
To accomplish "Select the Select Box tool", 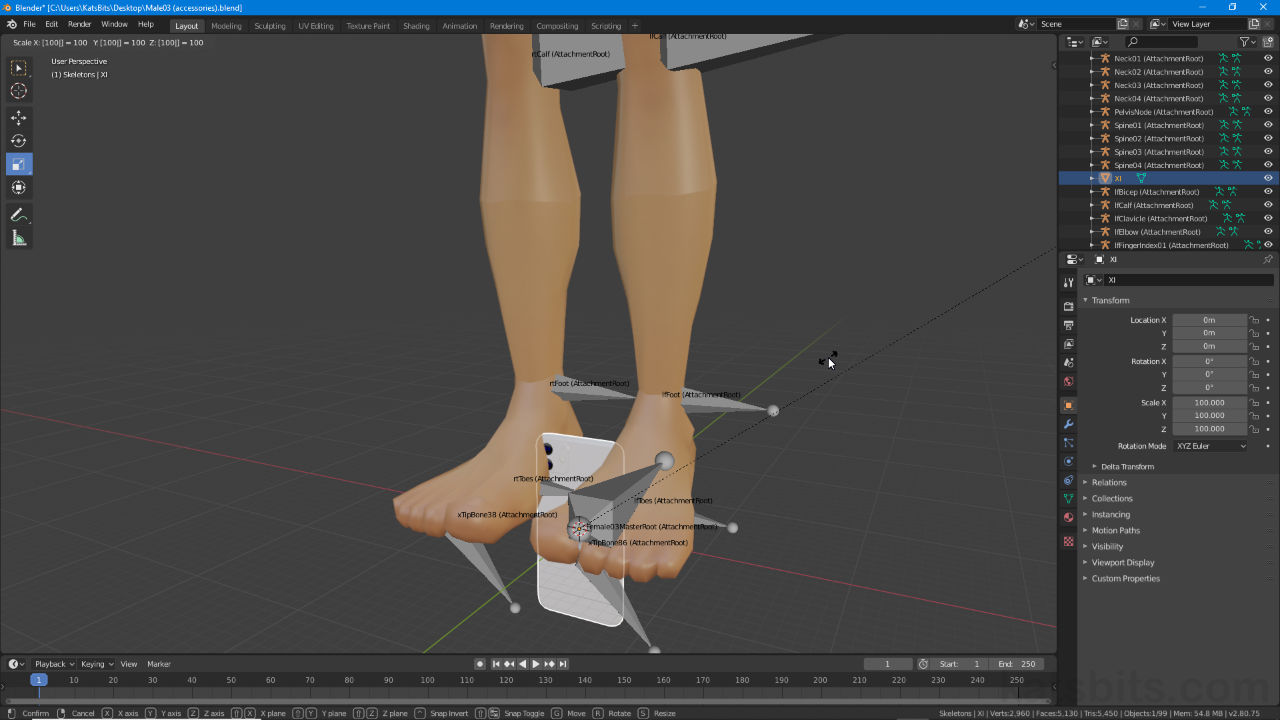I will tap(19, 68).
